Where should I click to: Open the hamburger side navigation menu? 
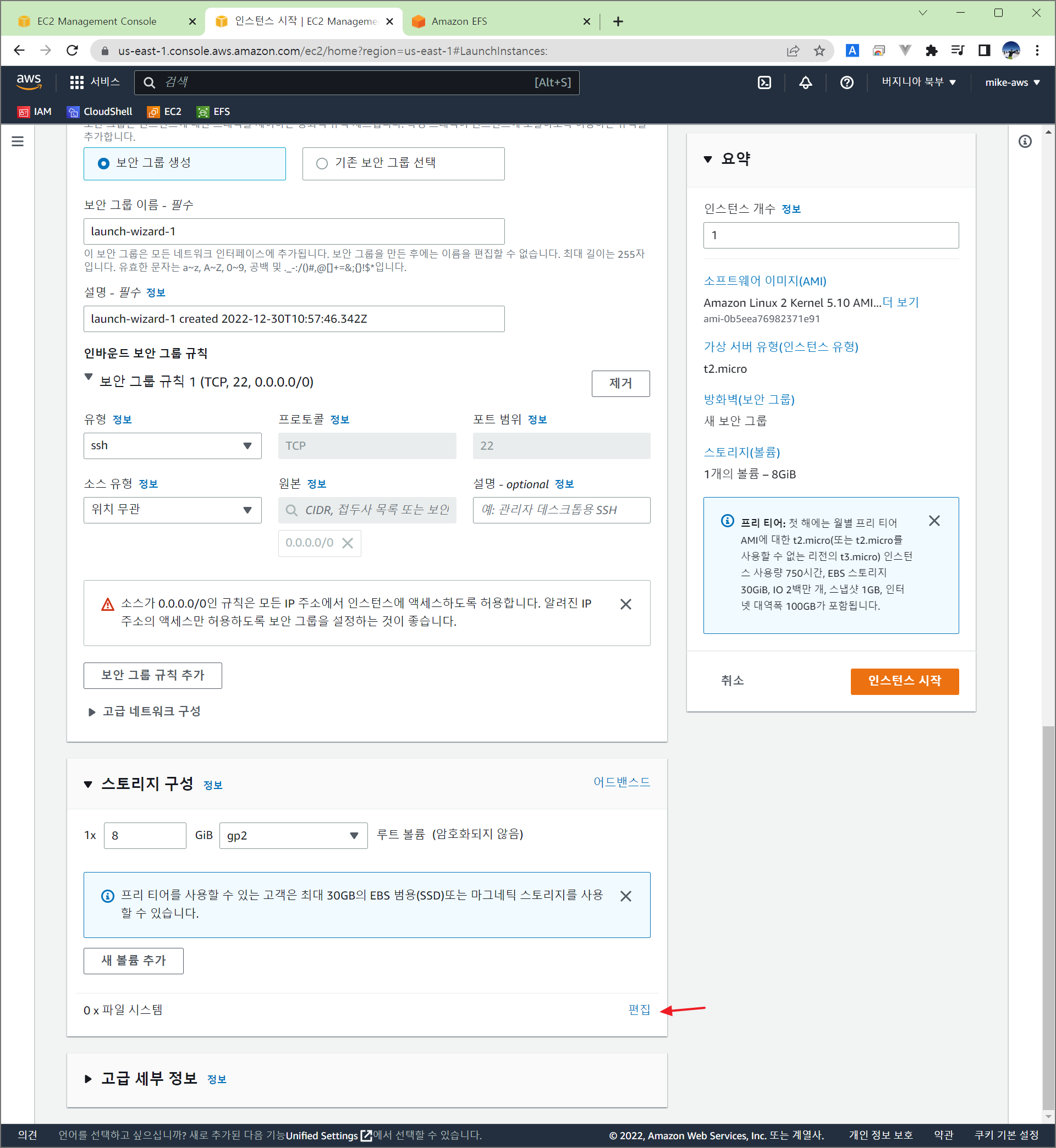tap(18, 141)
